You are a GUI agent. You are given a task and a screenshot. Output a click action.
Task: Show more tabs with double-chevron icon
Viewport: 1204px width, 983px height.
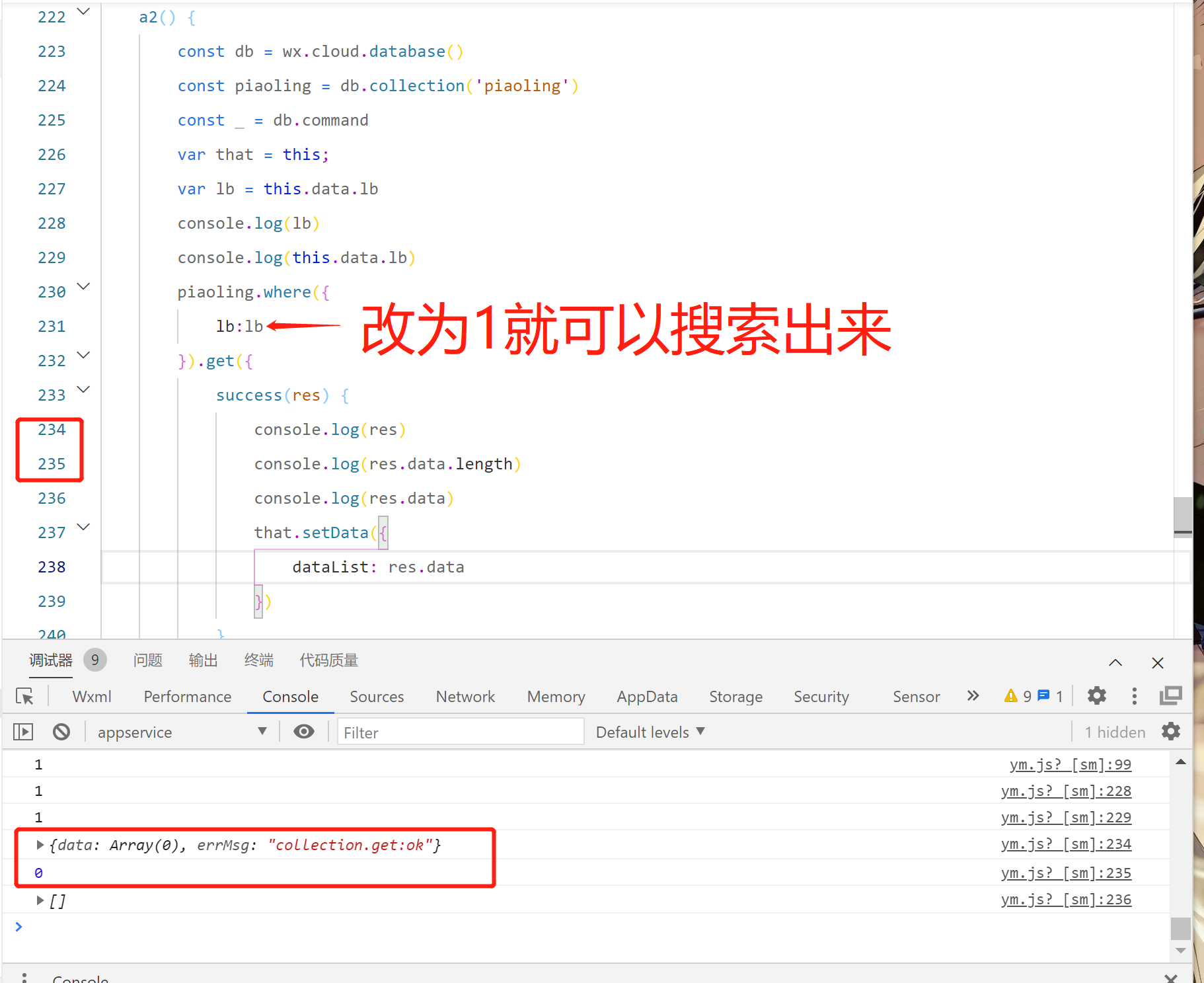click(x=973, y=695)
